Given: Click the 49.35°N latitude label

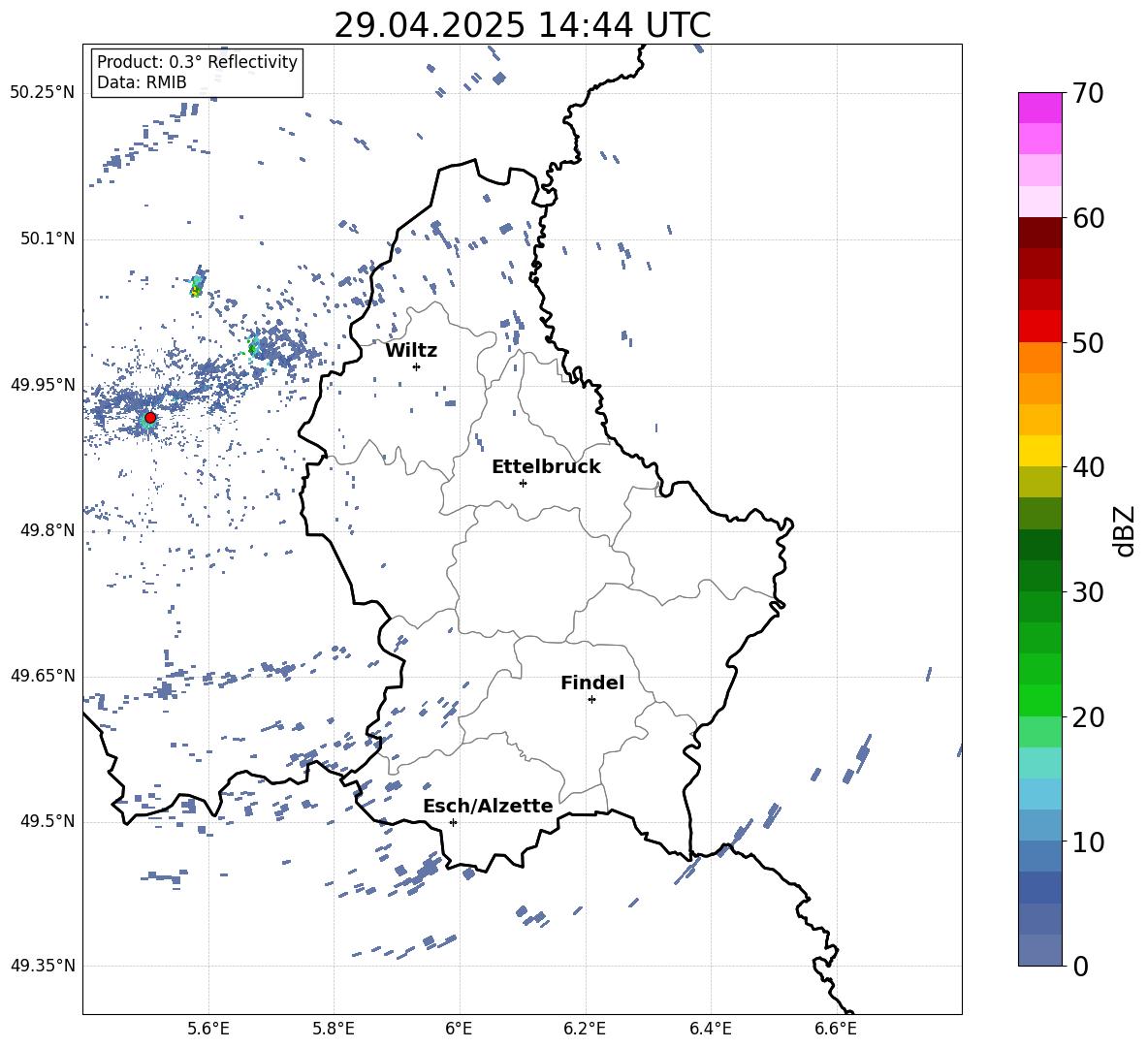Looking at the screenshot, I should [42, 966].
